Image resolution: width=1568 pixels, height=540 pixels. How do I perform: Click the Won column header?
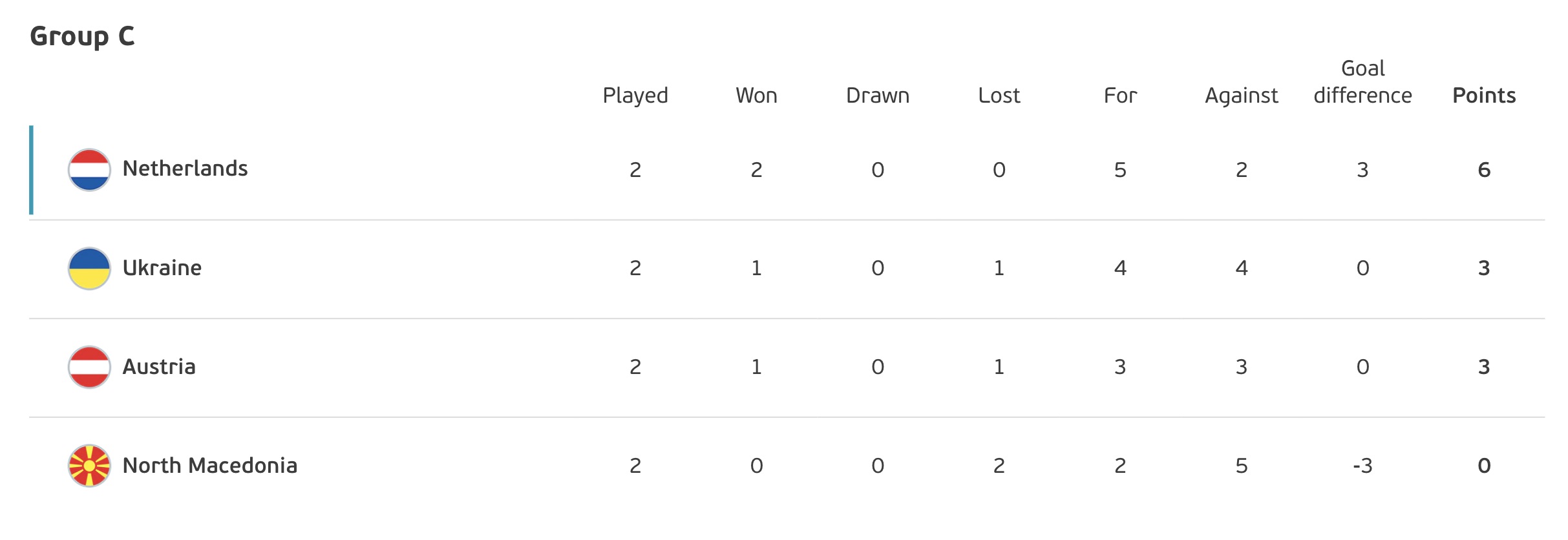756,96
